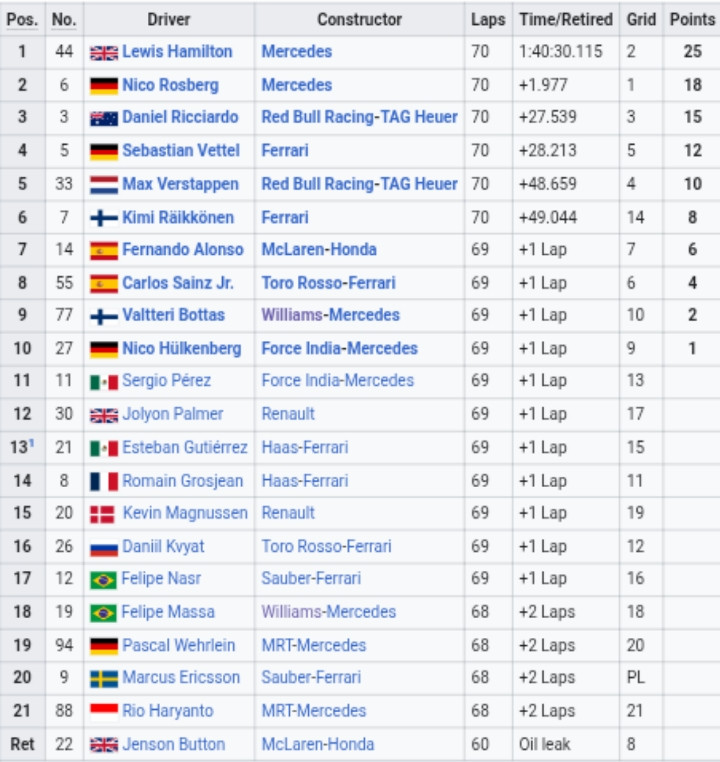Open Felipe Massa driver link
The image size is (720, 762).
pyautogui.click(x=168, y=612)
